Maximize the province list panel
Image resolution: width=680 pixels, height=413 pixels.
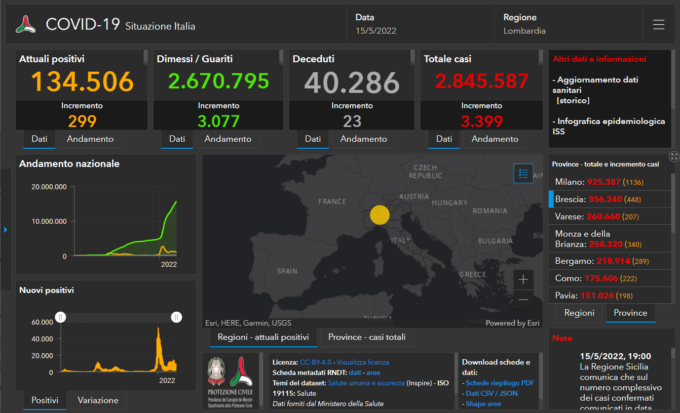pyautogui.click(x=673, y=157)
